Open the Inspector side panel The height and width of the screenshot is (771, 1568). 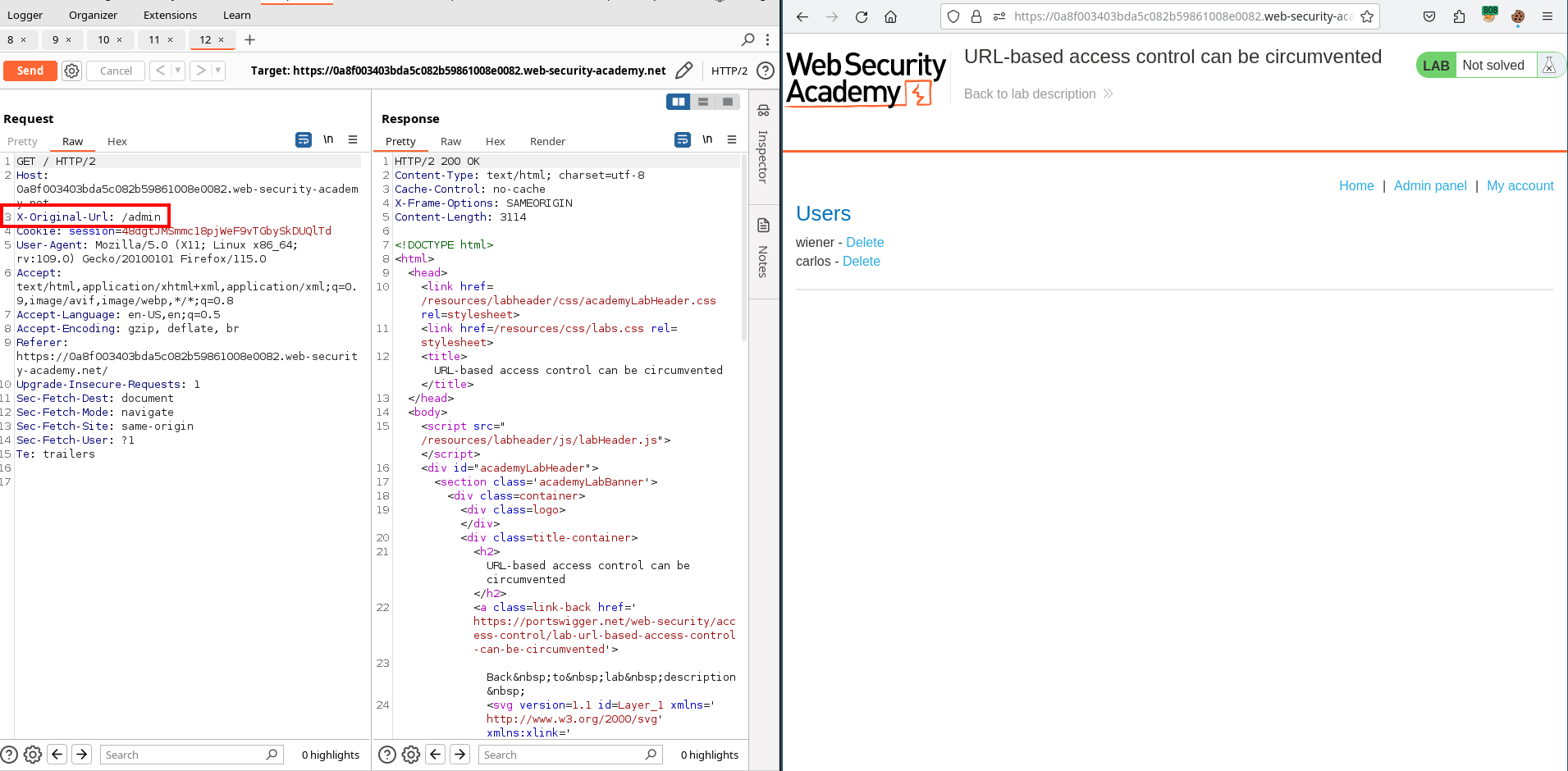click(x=763, y=144)
